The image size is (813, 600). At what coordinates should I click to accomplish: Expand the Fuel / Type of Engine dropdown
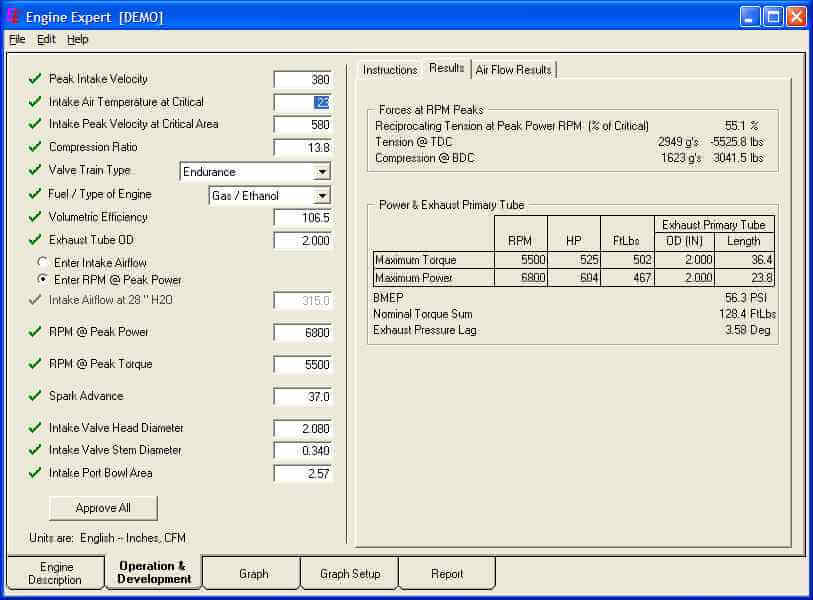[322, 196]
